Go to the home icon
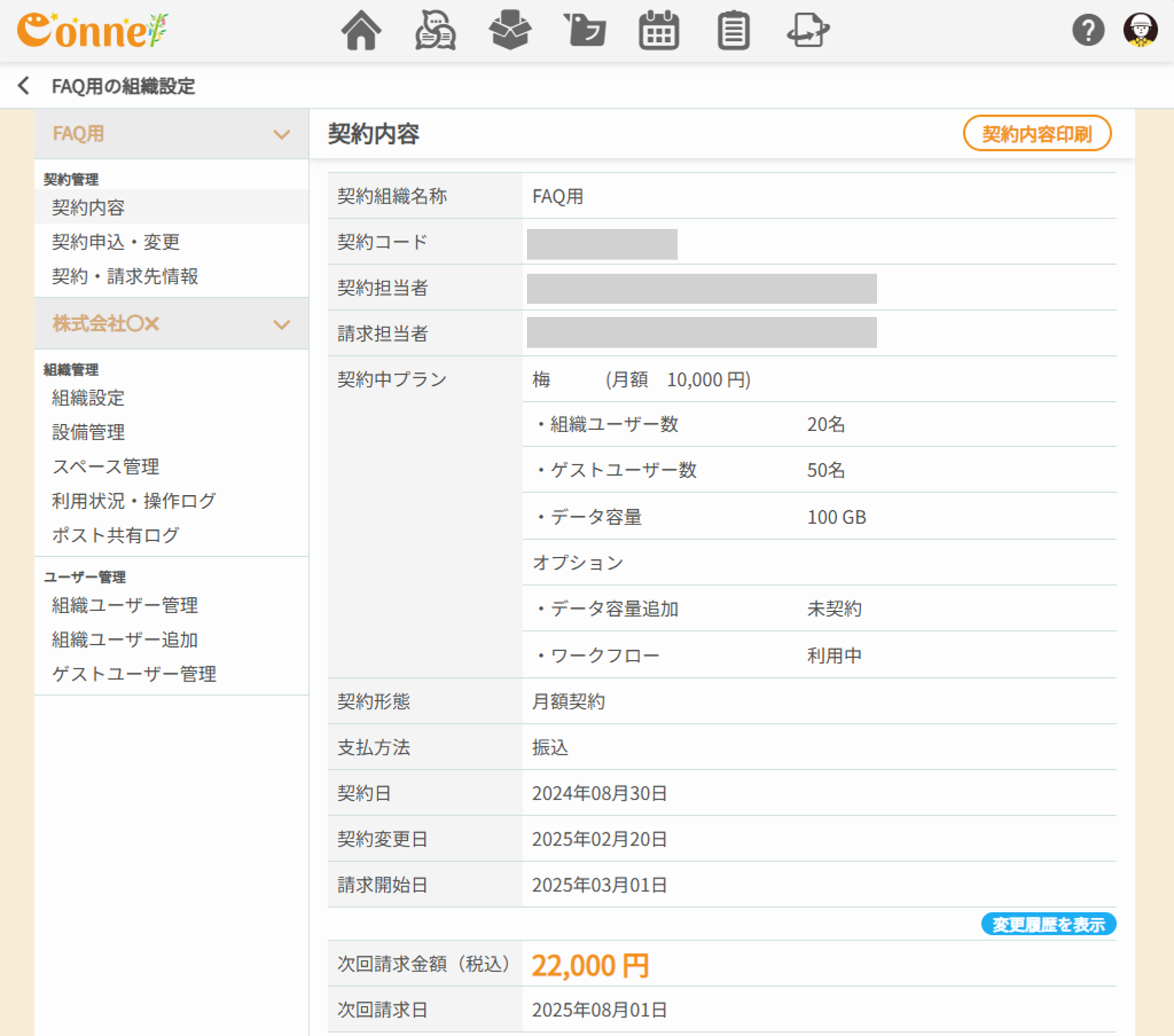Screen dimensions: 1174x1036 click(x=361, y=31)
